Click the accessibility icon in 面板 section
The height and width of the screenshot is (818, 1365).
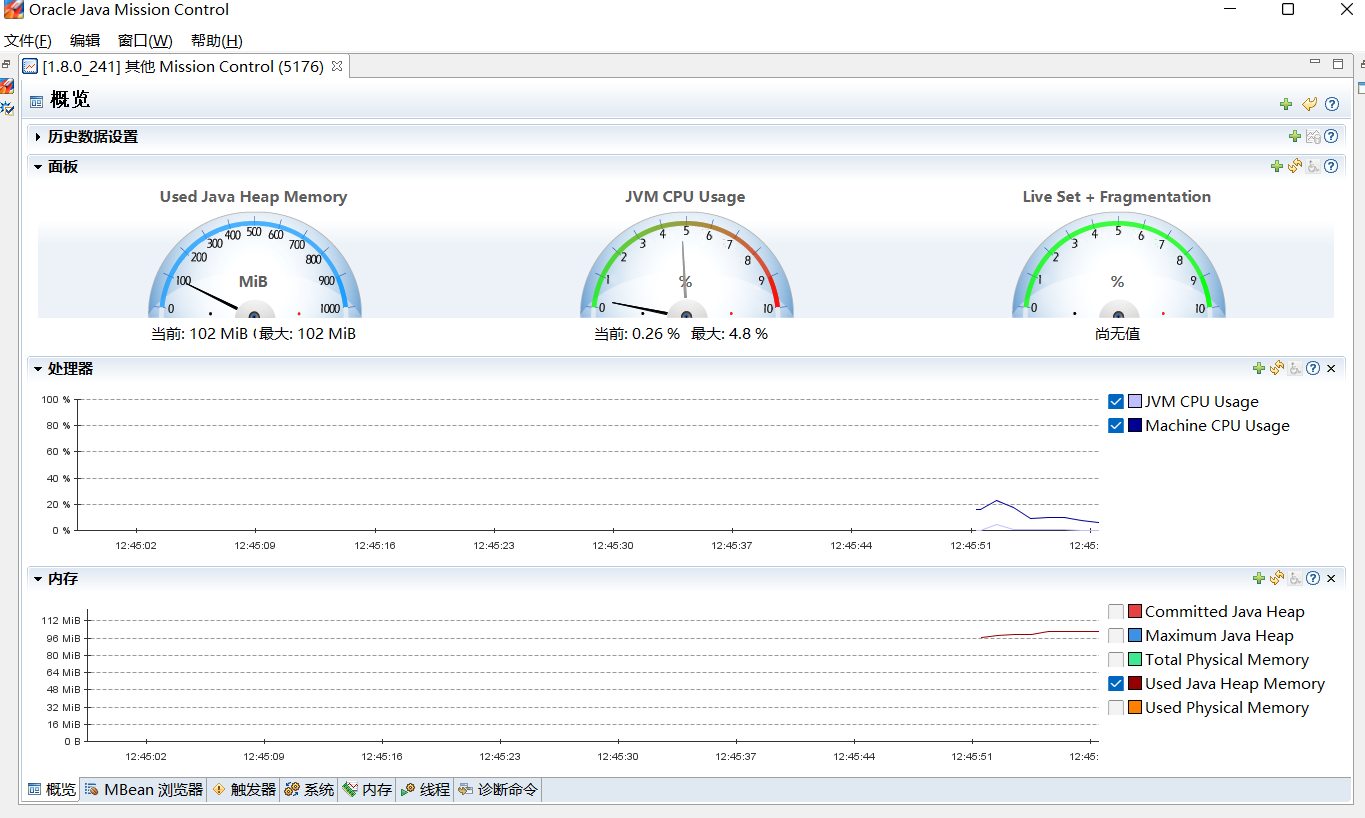point(1313,167)
